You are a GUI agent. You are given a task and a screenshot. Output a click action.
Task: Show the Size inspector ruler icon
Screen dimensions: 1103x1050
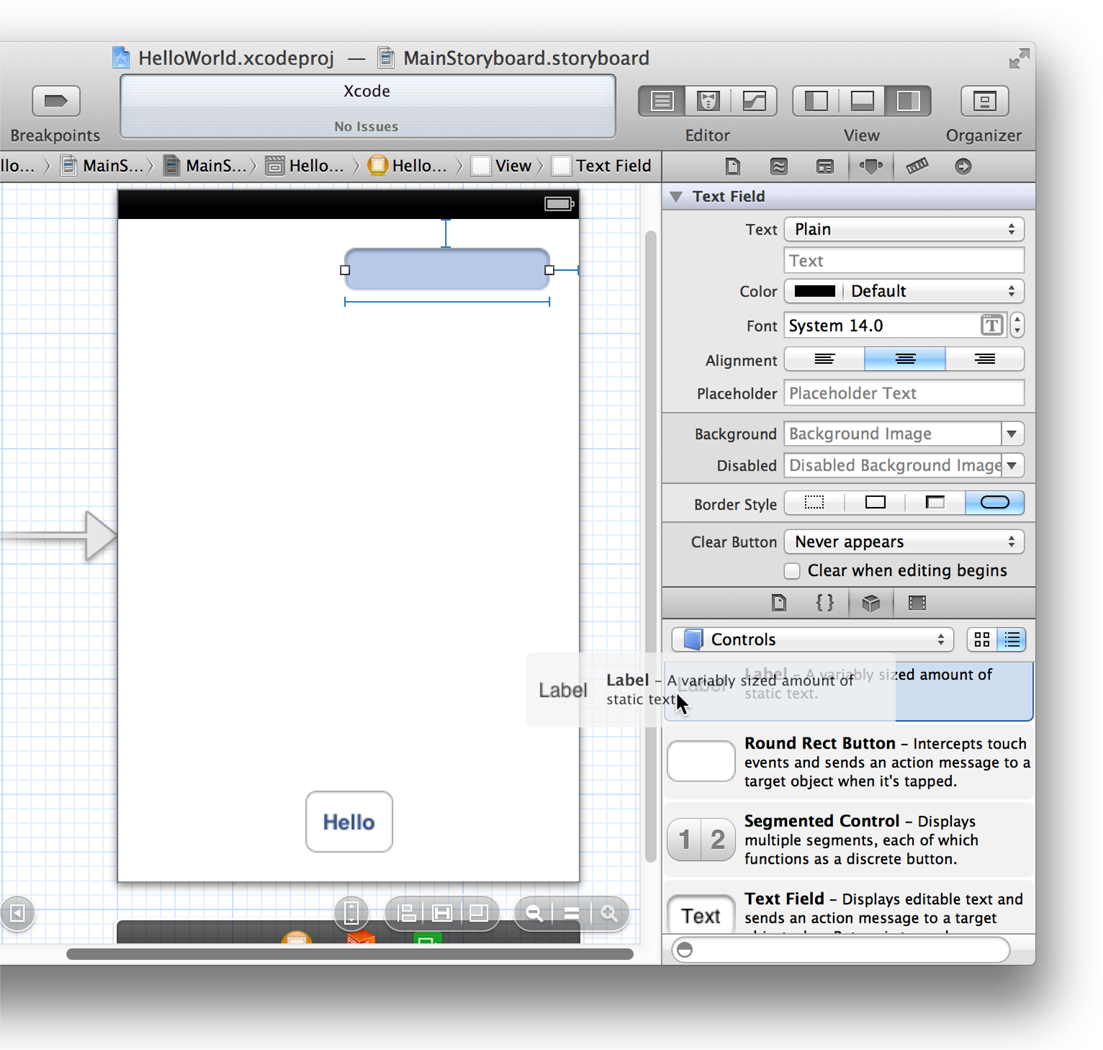917,166
